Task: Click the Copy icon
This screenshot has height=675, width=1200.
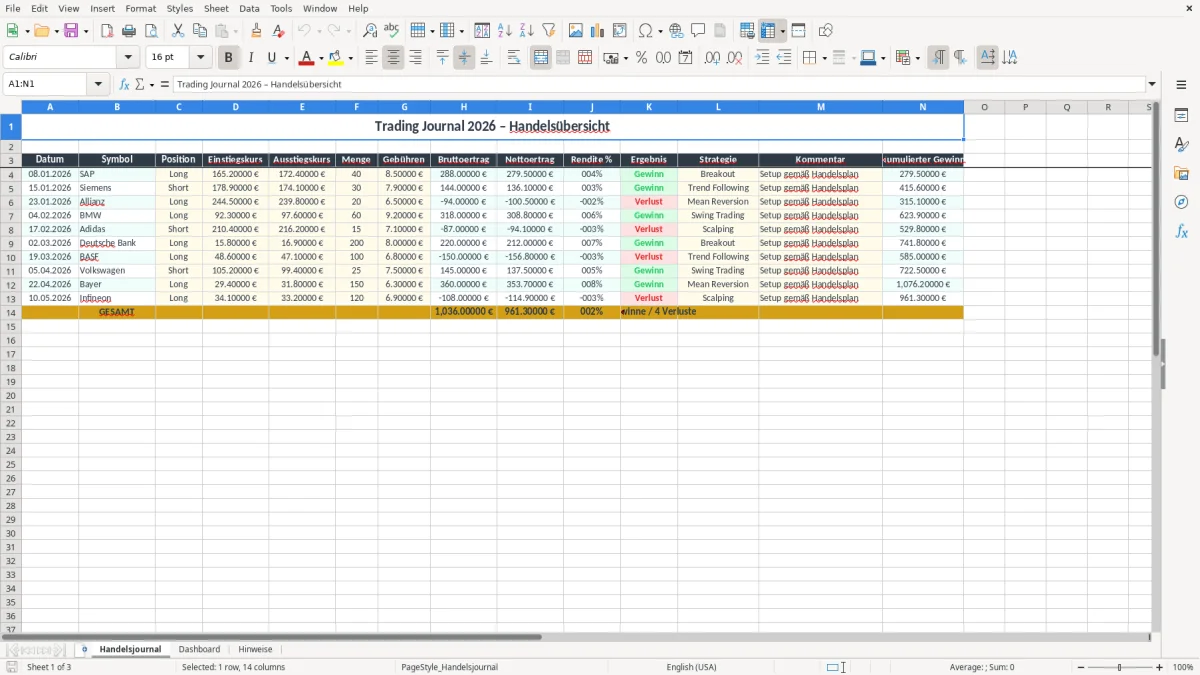Action: pyautogui.click(x=199, y=31)
